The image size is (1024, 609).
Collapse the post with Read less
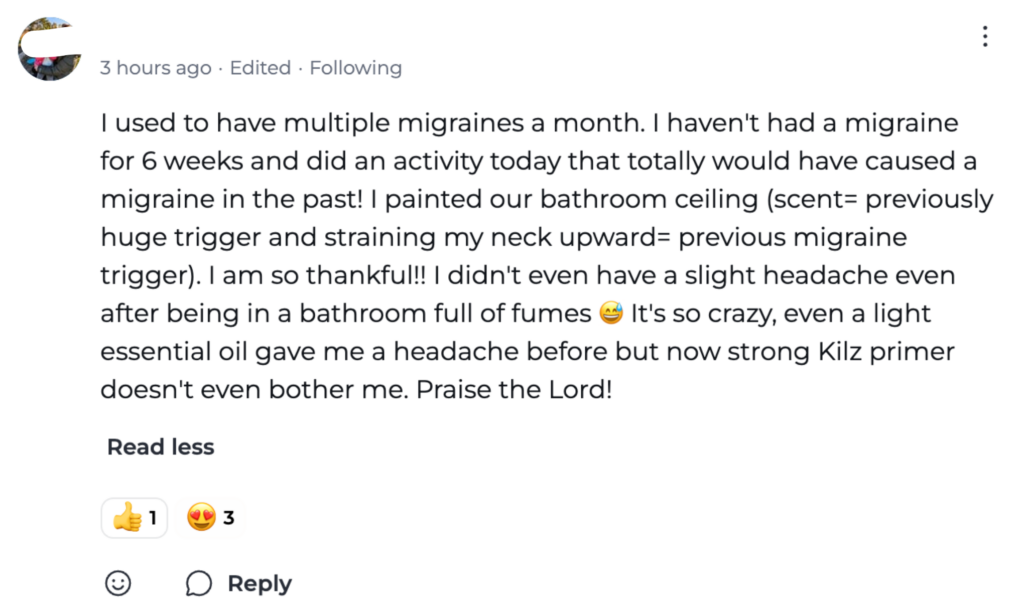(160, 447)
